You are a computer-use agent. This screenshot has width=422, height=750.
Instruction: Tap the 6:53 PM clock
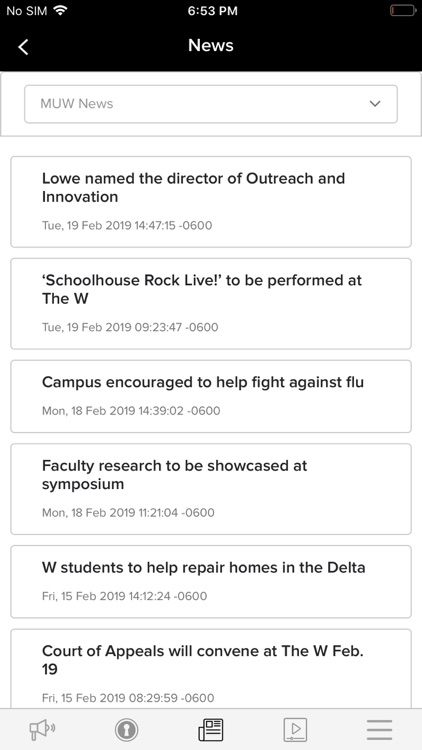pyautogui.click(x=212, y=11)
